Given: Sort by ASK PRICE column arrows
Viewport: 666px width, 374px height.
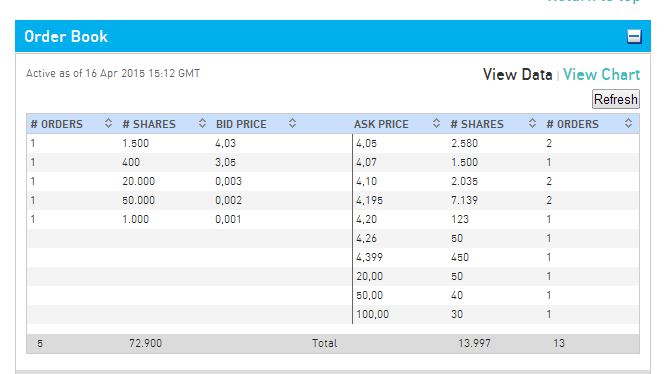Looking at the screenshot, I should [436, 124].
